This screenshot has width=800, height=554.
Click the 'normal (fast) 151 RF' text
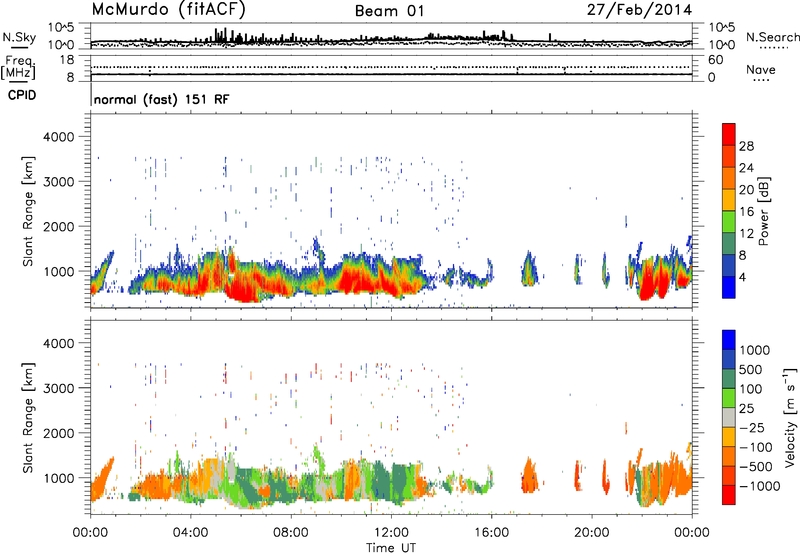coord(162,99)
